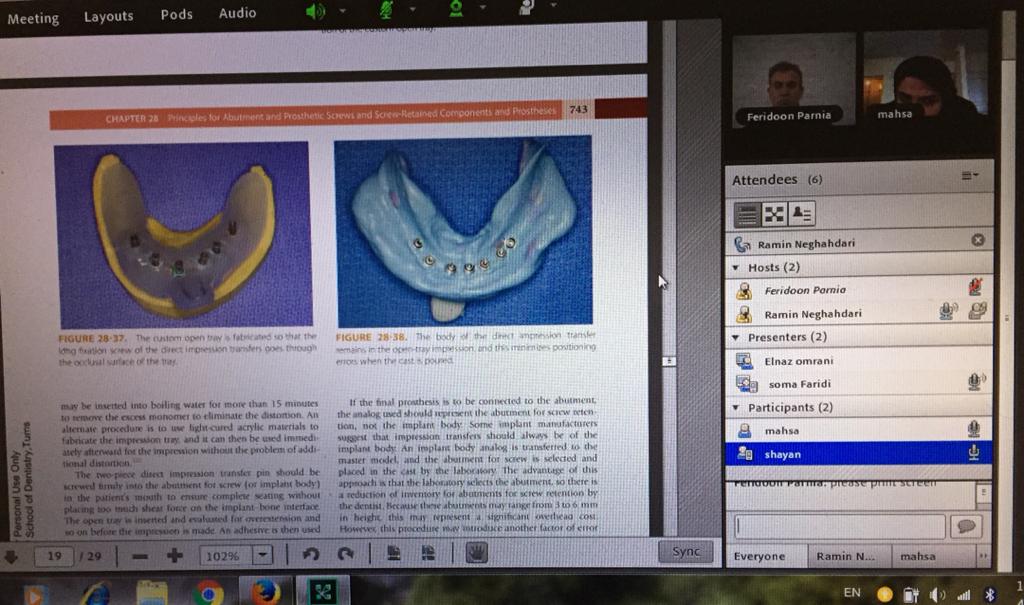This screenshot has width=1024, height=605.
Task: Open the raise-hand status dropdown arrow
Action: [x=551, y=9]
